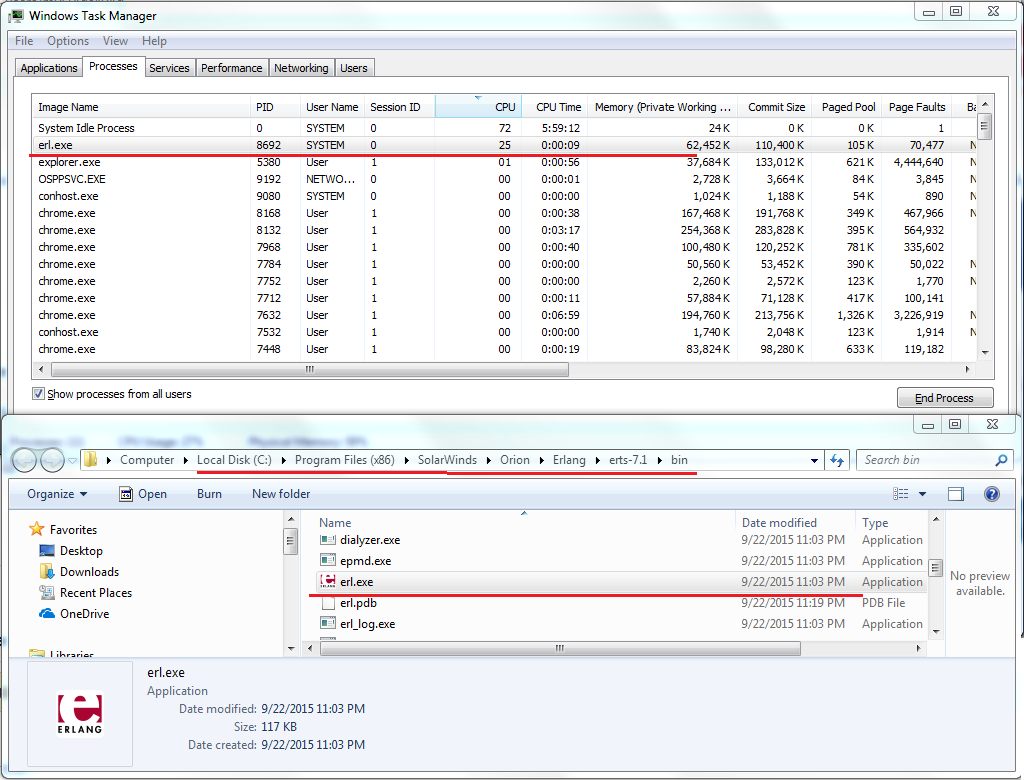Select the erl.exe process row
This screenshot has width=1024, height=780.
(504, 145)
